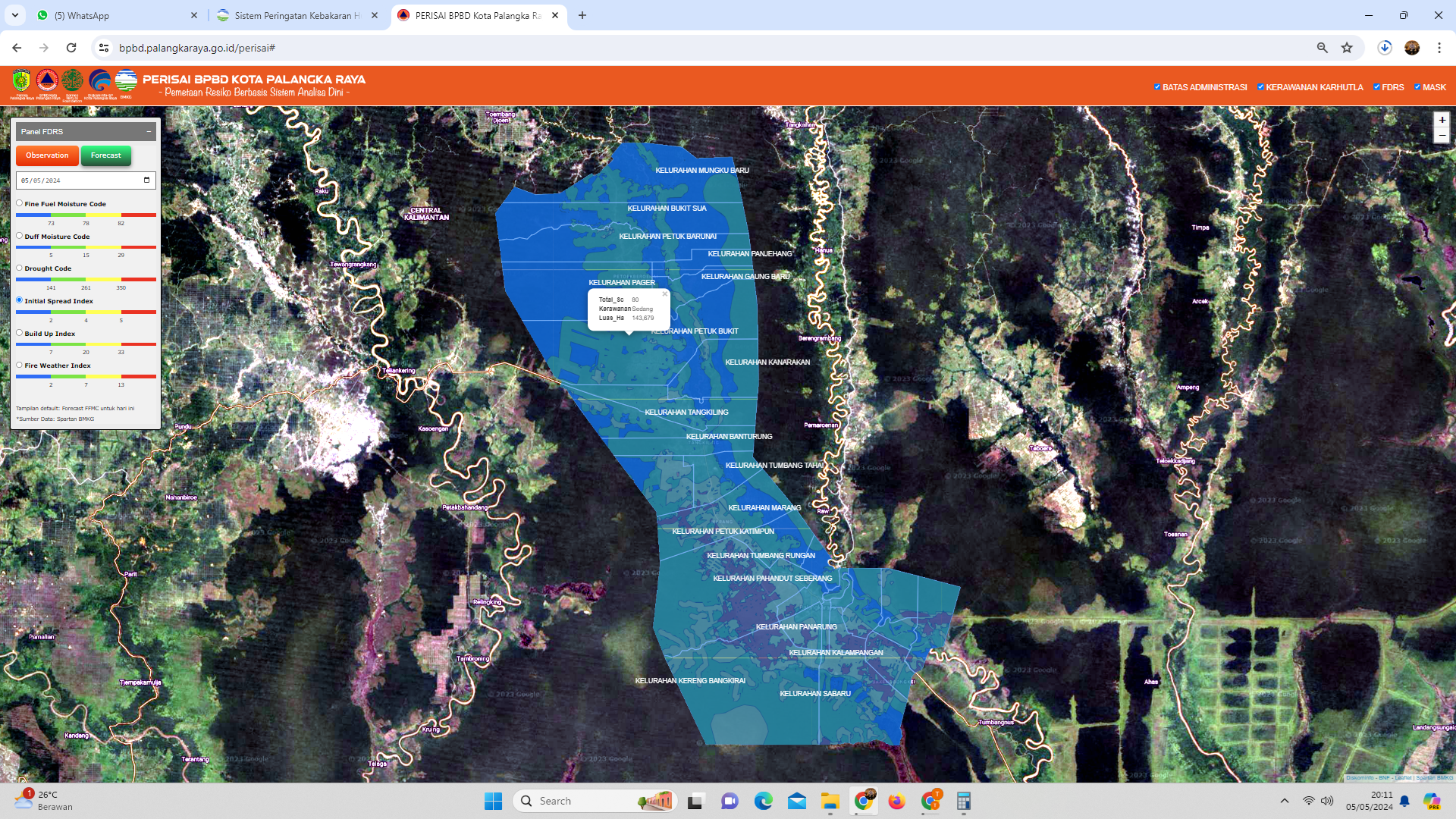Click the Fire Weather Index color scale
The height and width of the screenshot is (819, 1456).
coord(86,377)
